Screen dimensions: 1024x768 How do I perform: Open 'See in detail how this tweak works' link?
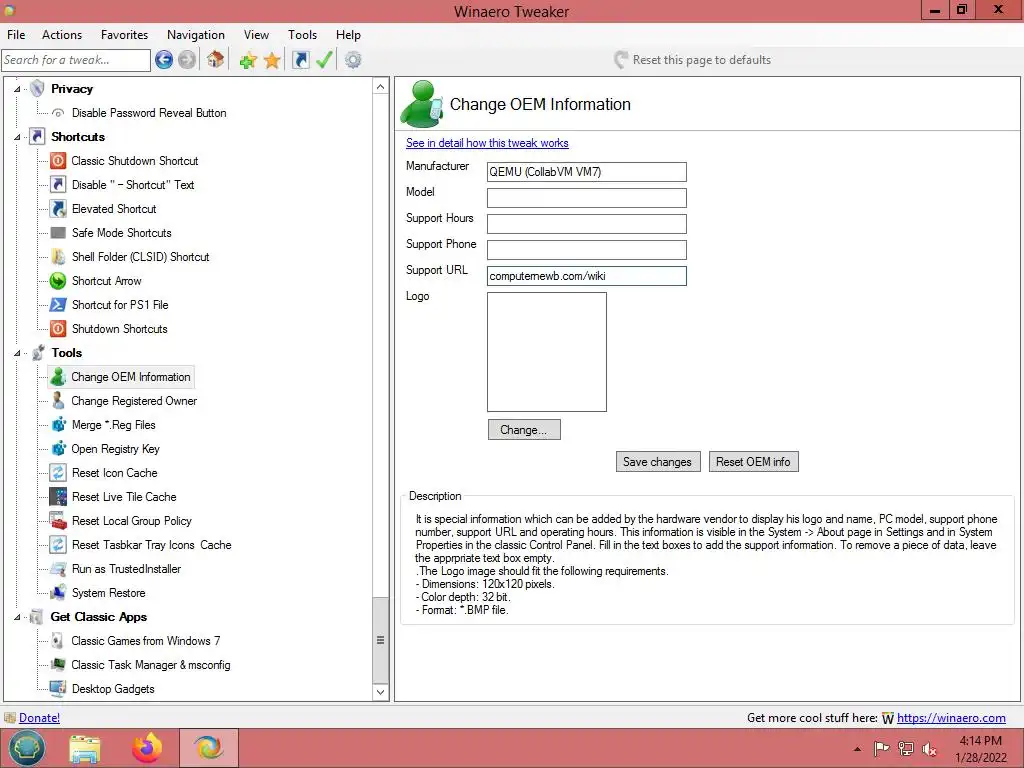point(487,143)
